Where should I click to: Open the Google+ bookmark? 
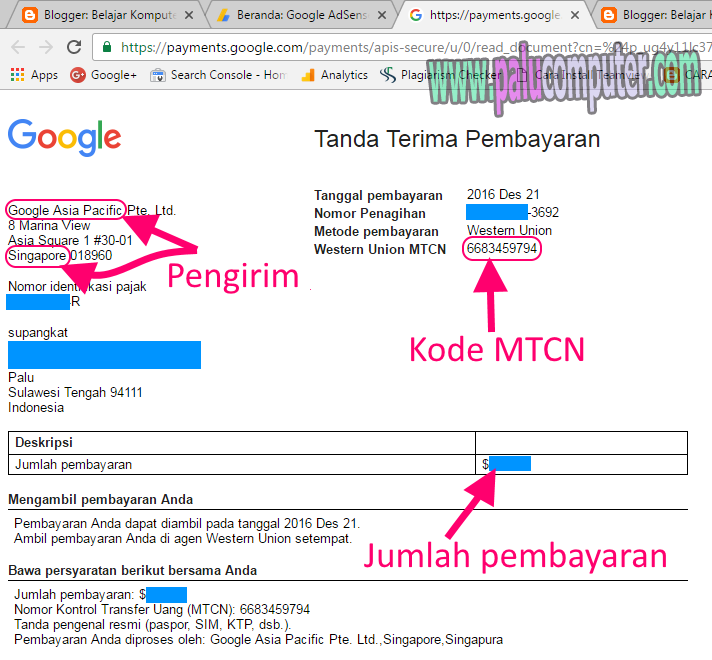coord(103,74)
